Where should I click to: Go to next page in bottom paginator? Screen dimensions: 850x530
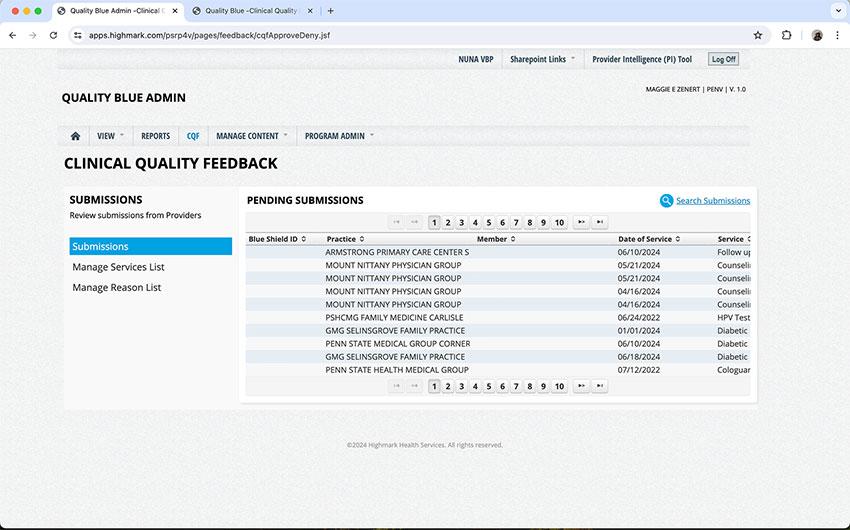(581, 386)
